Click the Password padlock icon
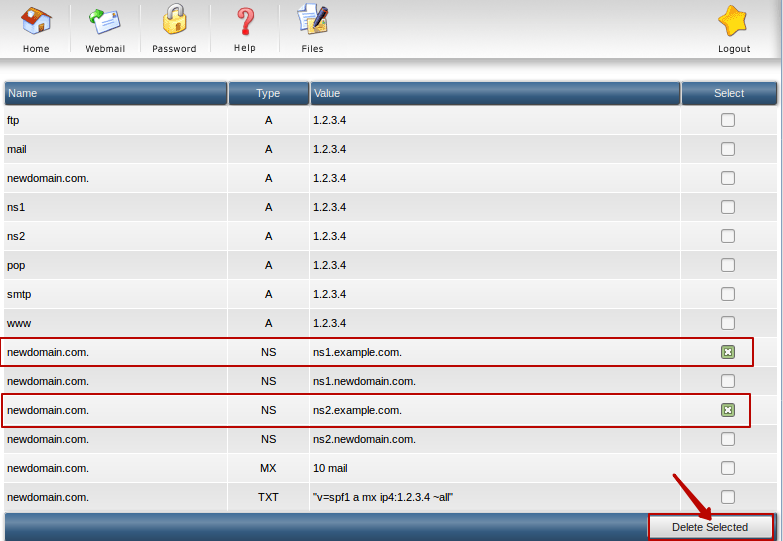Viewport: 783px width, 541px height. [x=174, y=21]
